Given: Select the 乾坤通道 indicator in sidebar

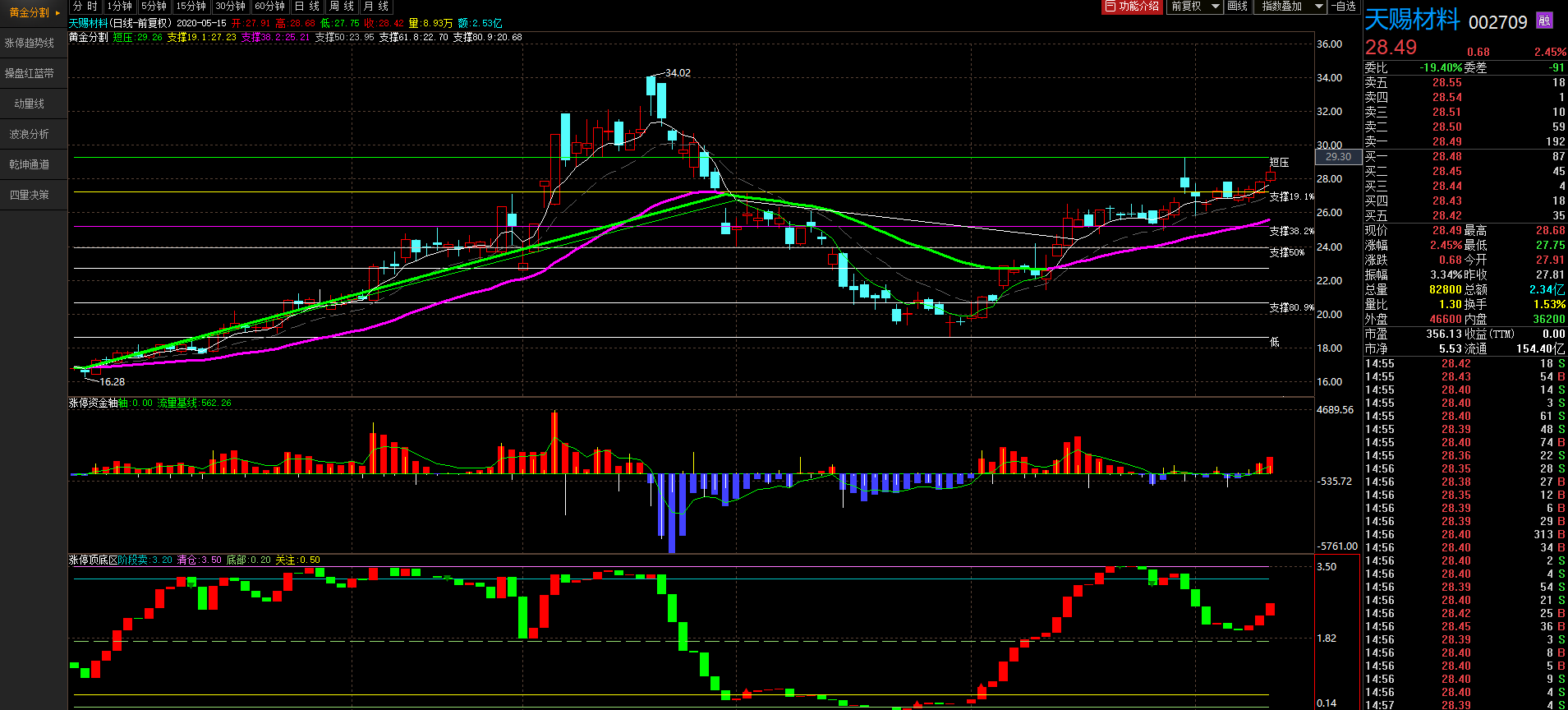Looking at the screenshot, I should (30, 164).
